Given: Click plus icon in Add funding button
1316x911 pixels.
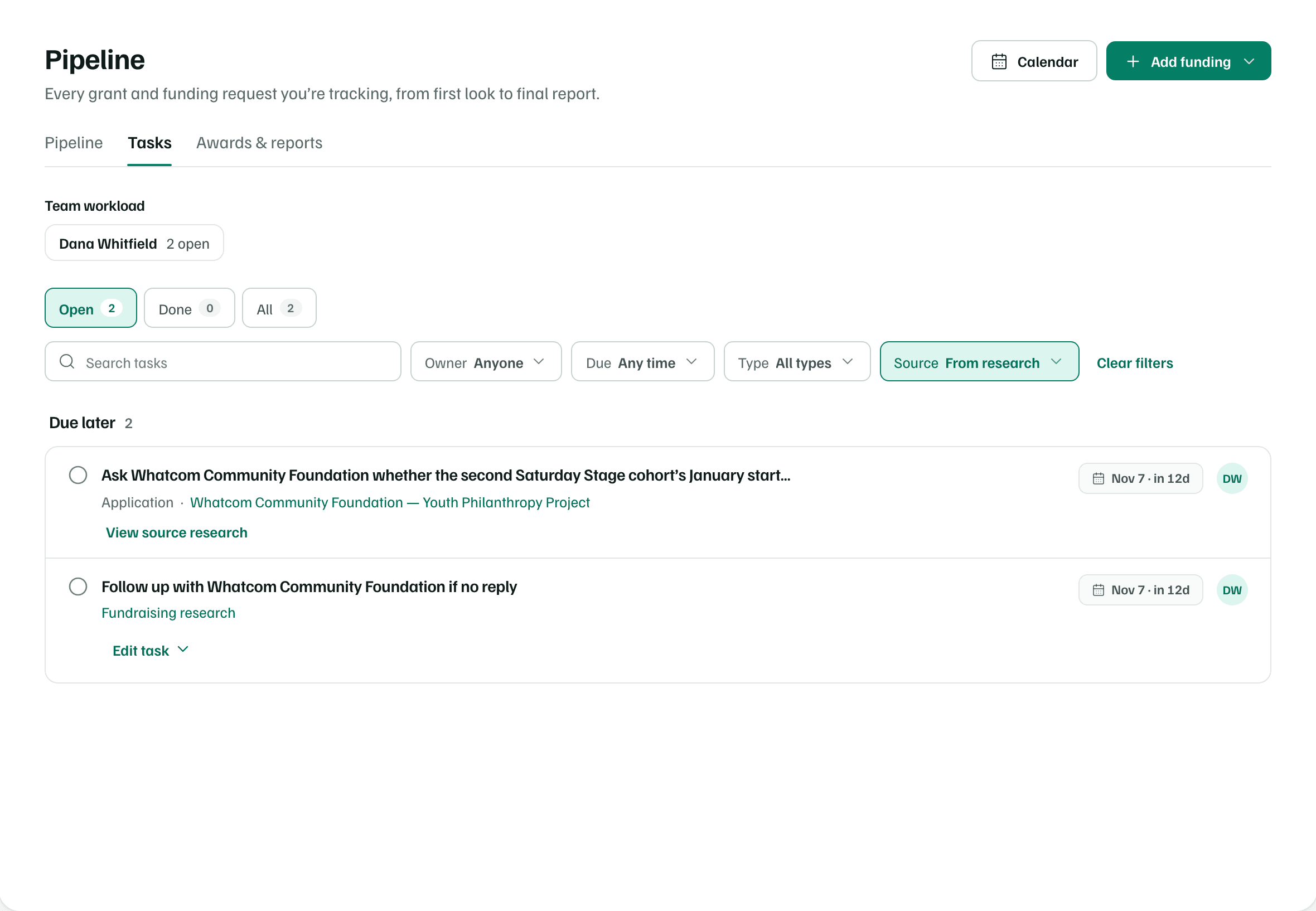Looking at the screenshot, I should [1133, 62].
